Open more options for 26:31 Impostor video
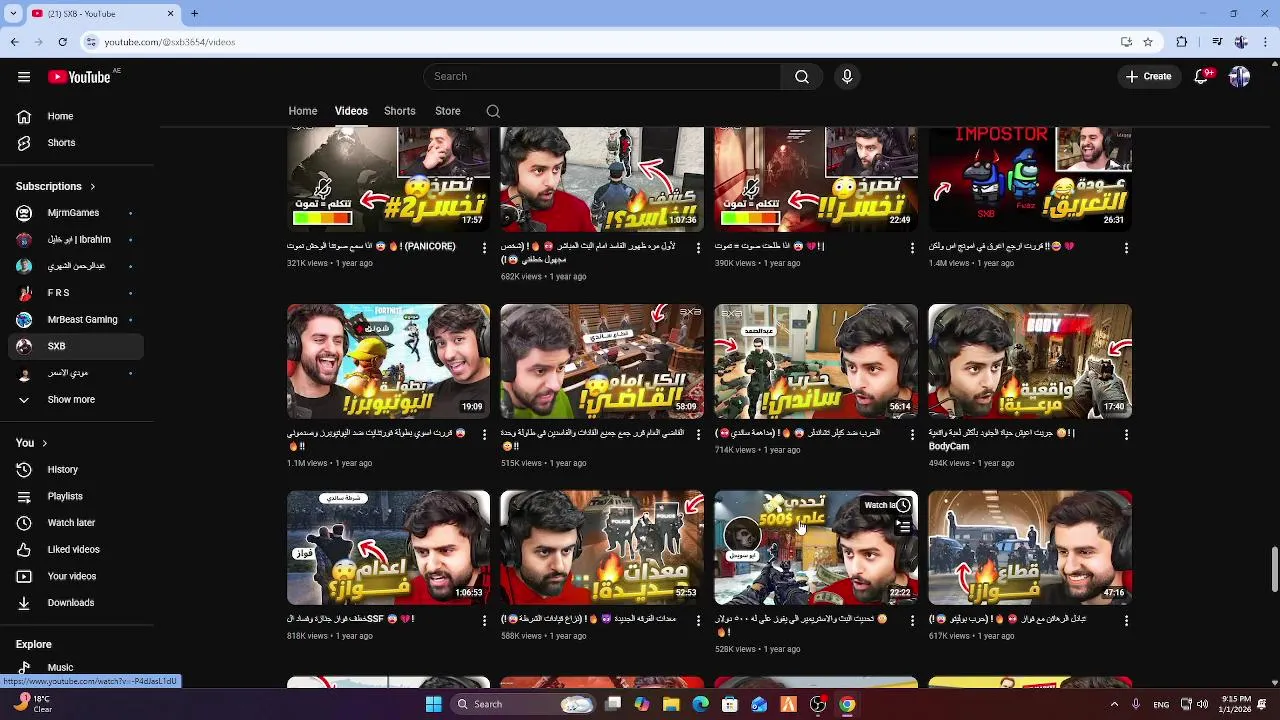Viewport: 1280px width, 720px height. (1126, 247)
